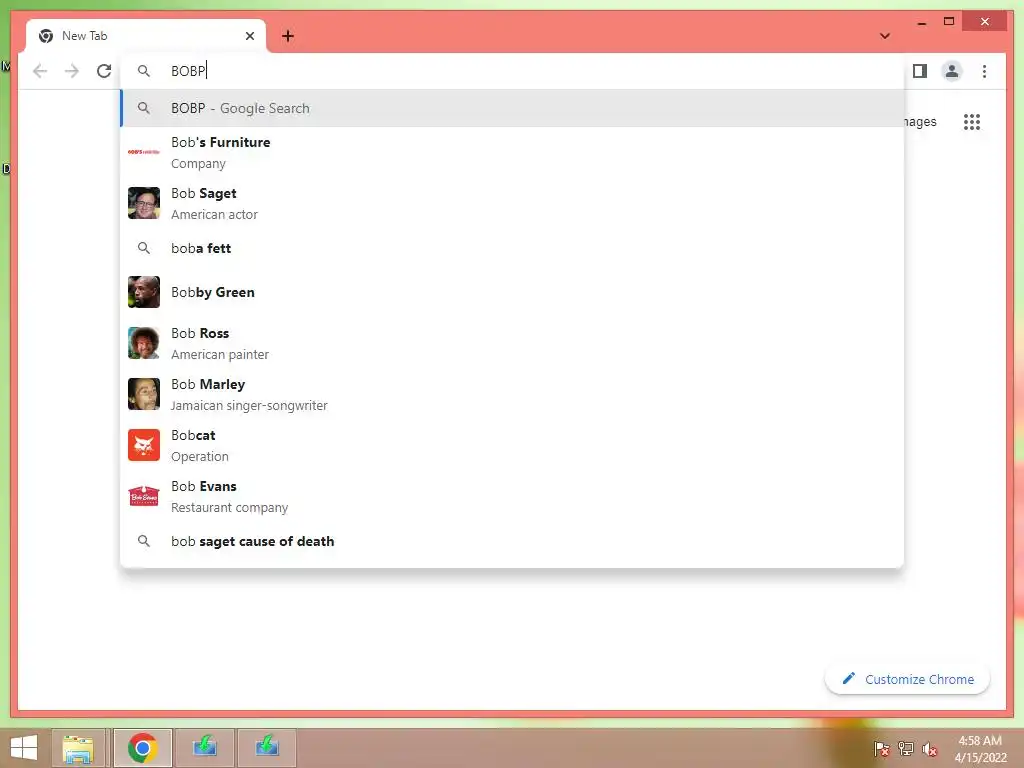1024x768 pixels.
Task: Click the Action Center flag tray icon
Action: (882, 748)
